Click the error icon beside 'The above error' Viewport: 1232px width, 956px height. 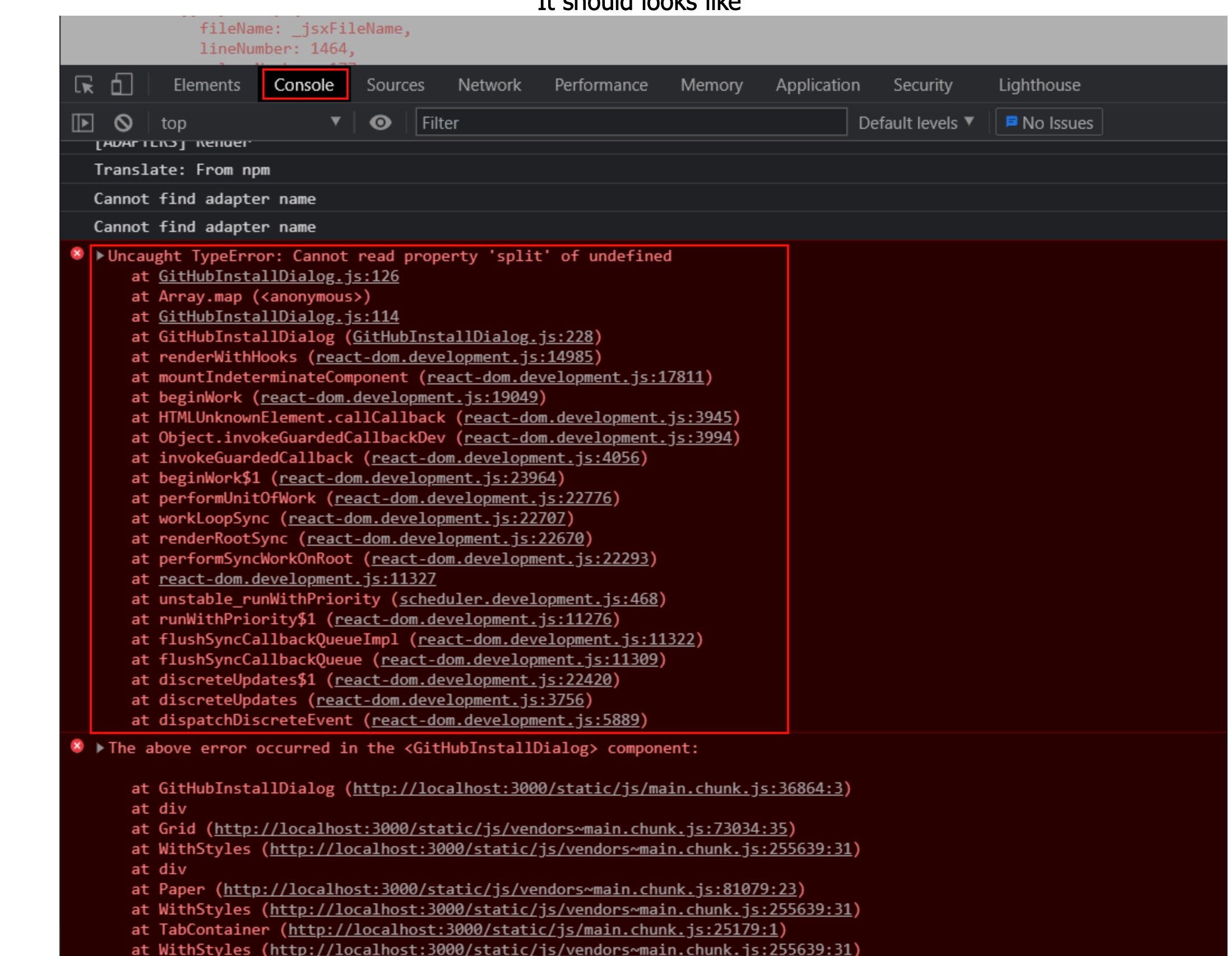coord(77,747)
